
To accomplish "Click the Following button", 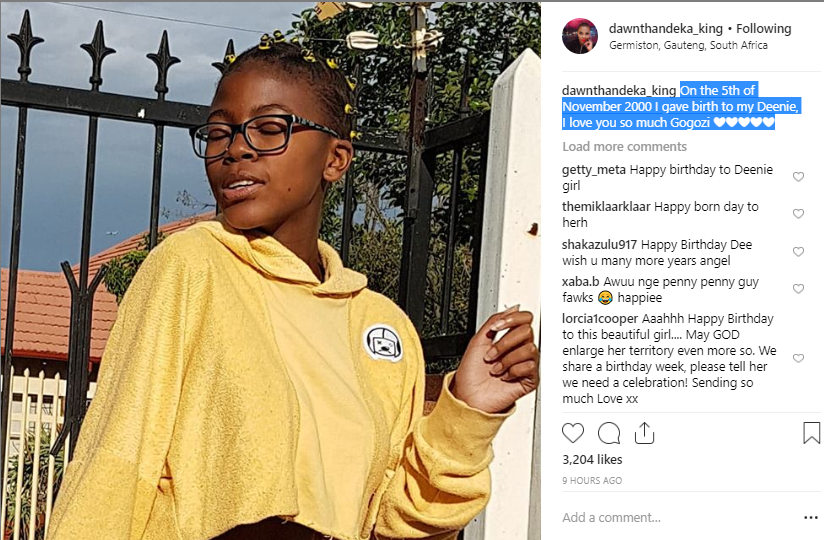I will [764, 29].
